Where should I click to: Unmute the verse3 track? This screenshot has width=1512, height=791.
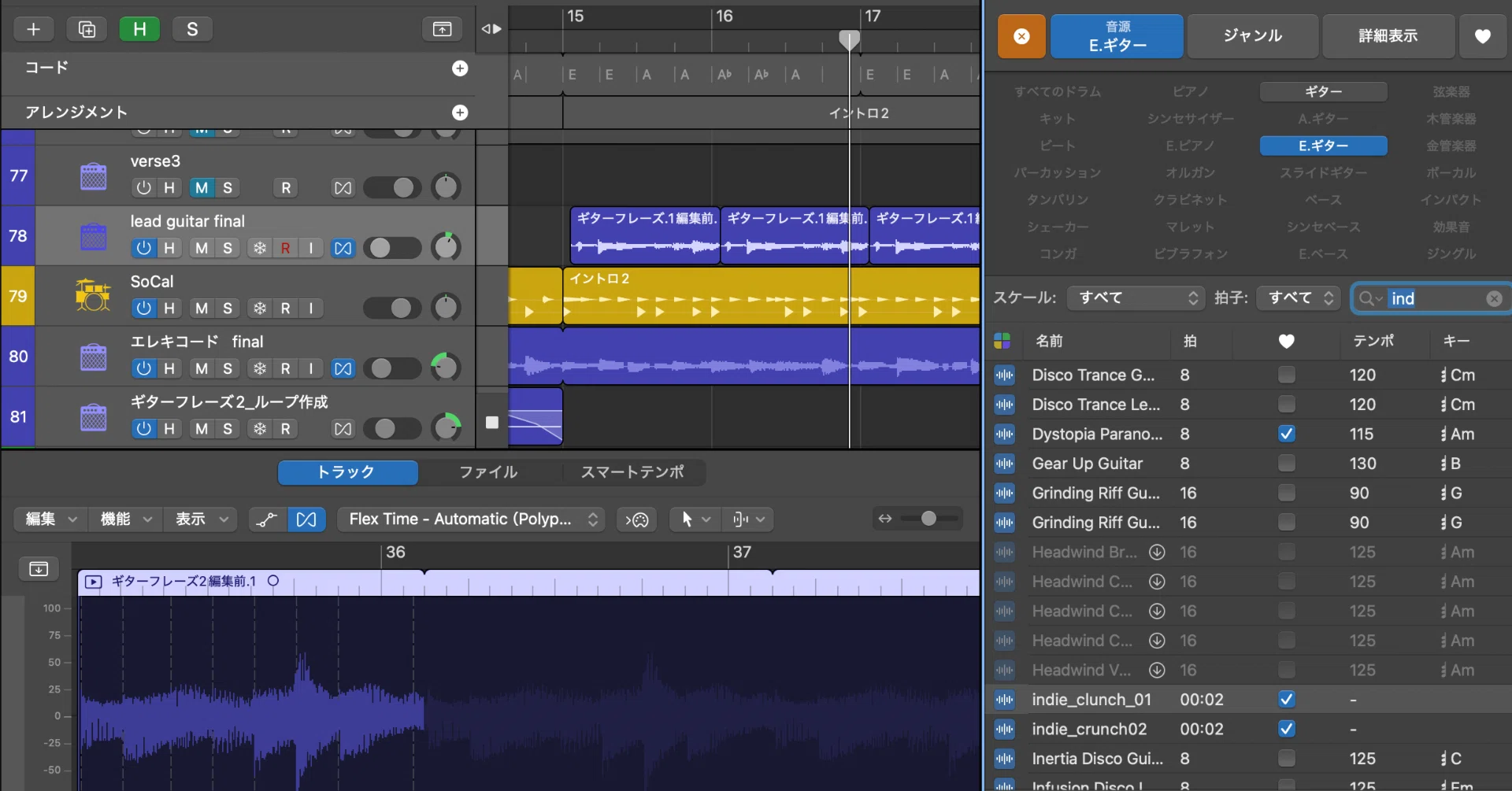pyautogui.click(x=202, y=187)
